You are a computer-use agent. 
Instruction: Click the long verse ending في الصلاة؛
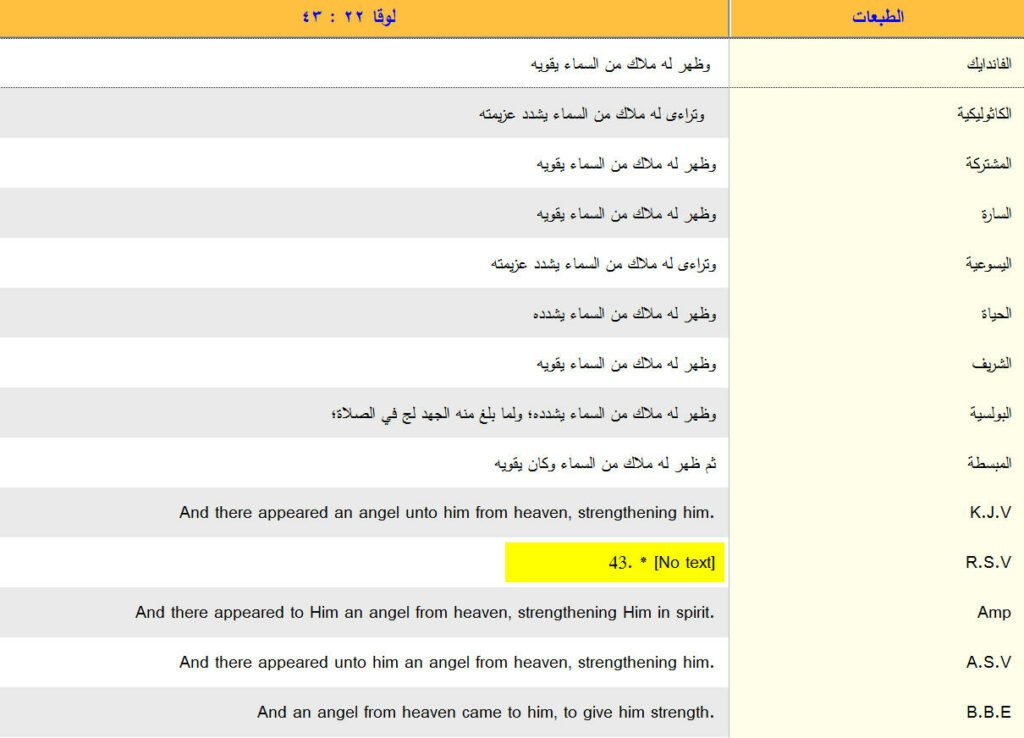click(524, 413)
